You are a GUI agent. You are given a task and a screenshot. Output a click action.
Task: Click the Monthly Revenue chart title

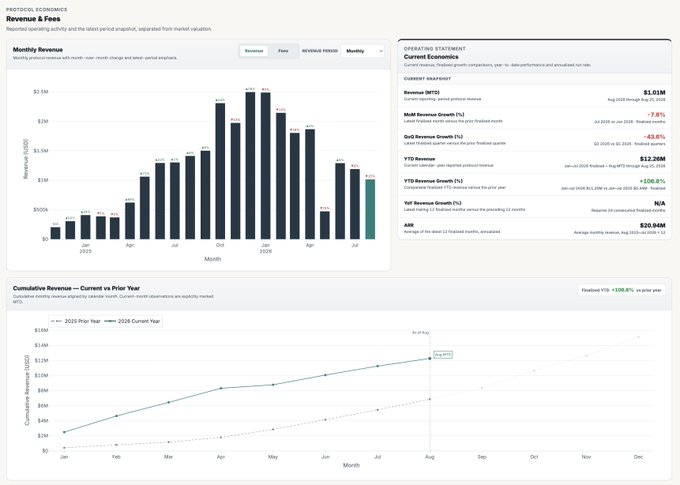38,49
